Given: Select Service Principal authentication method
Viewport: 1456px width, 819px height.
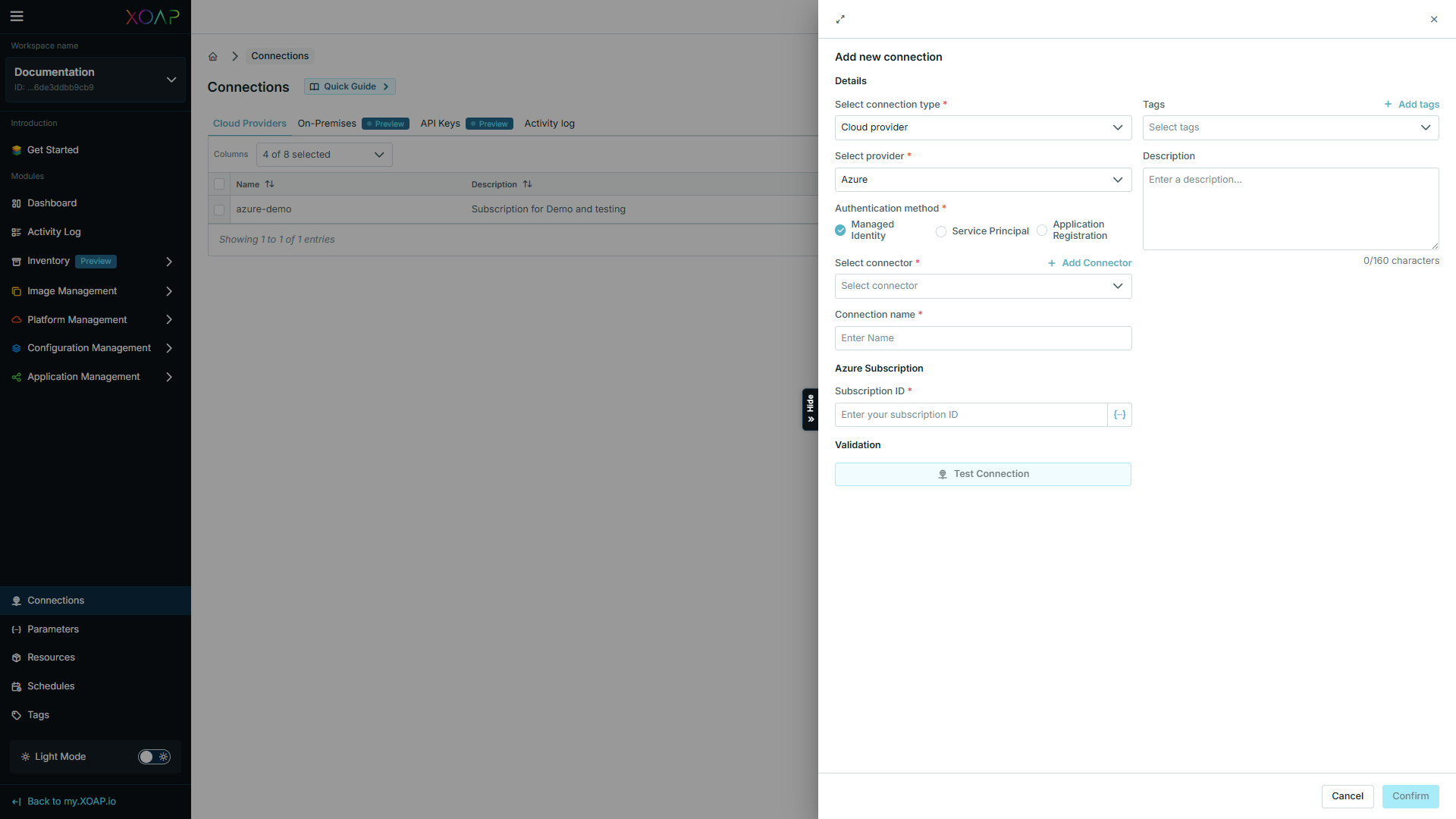Looking at the screenshot, I should [941, 231].
